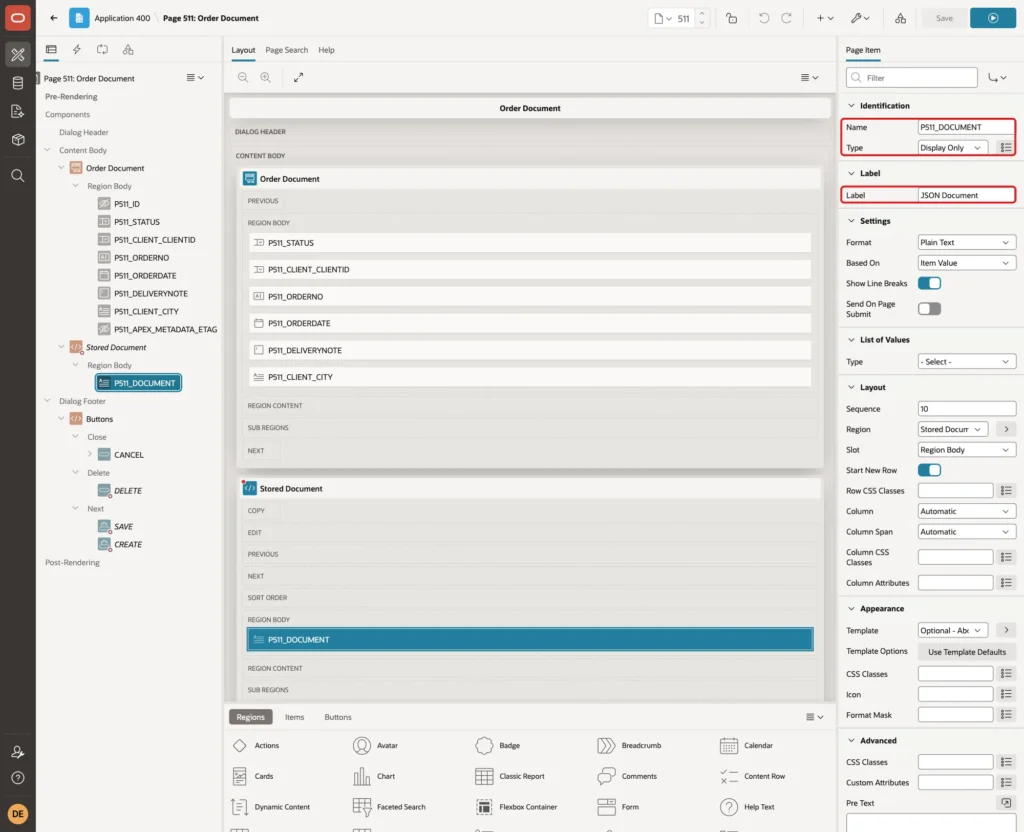Viewport: 1024px width, 832px height.
Task: Collapse the Order Document region in tree
Action: click(61, 168)
